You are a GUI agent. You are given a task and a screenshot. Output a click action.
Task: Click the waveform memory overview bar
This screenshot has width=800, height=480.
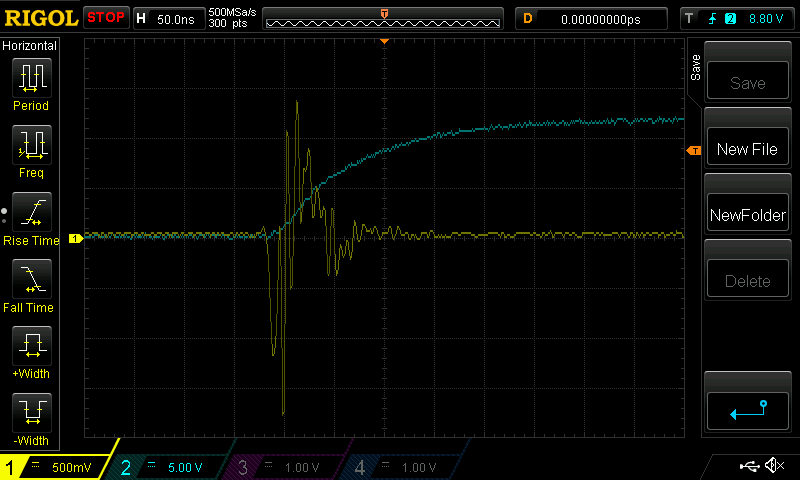[x=383, y=23]
